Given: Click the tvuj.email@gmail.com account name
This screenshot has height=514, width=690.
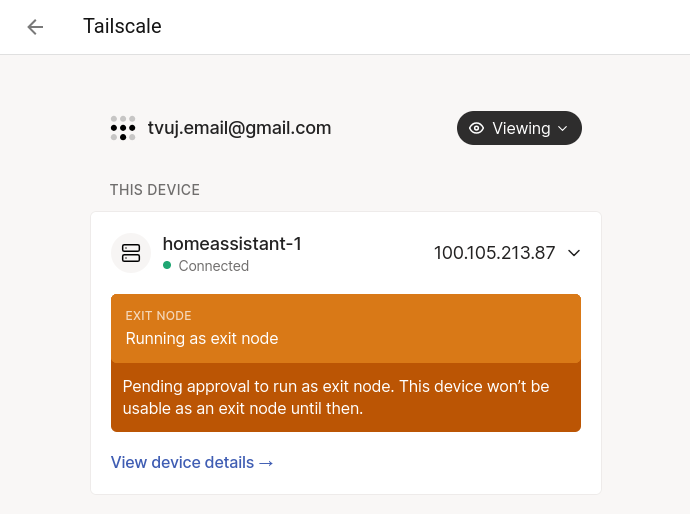Looking at the screenshot, I should [x=239, y=128].
